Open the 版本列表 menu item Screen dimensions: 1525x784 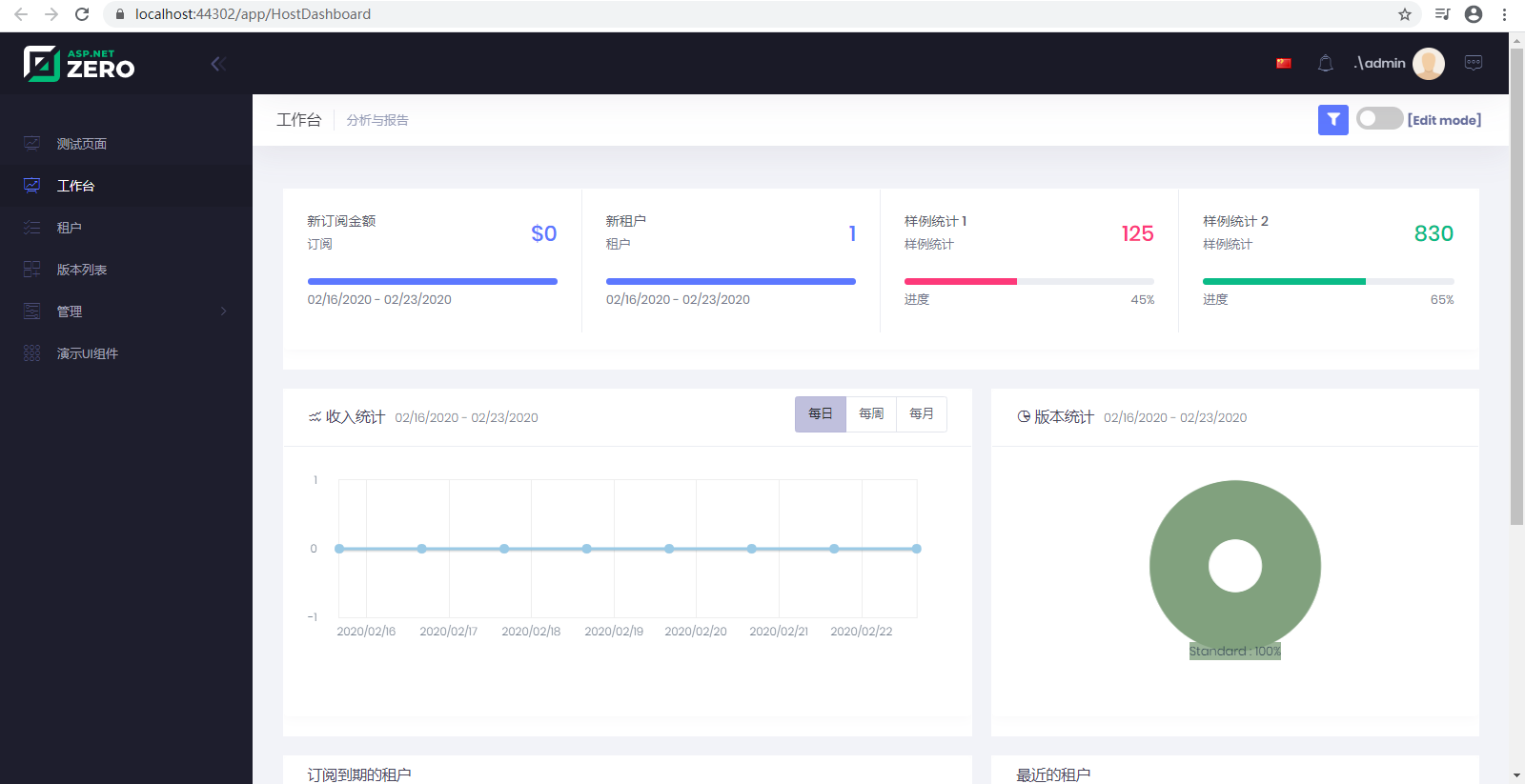pos(126,270)
